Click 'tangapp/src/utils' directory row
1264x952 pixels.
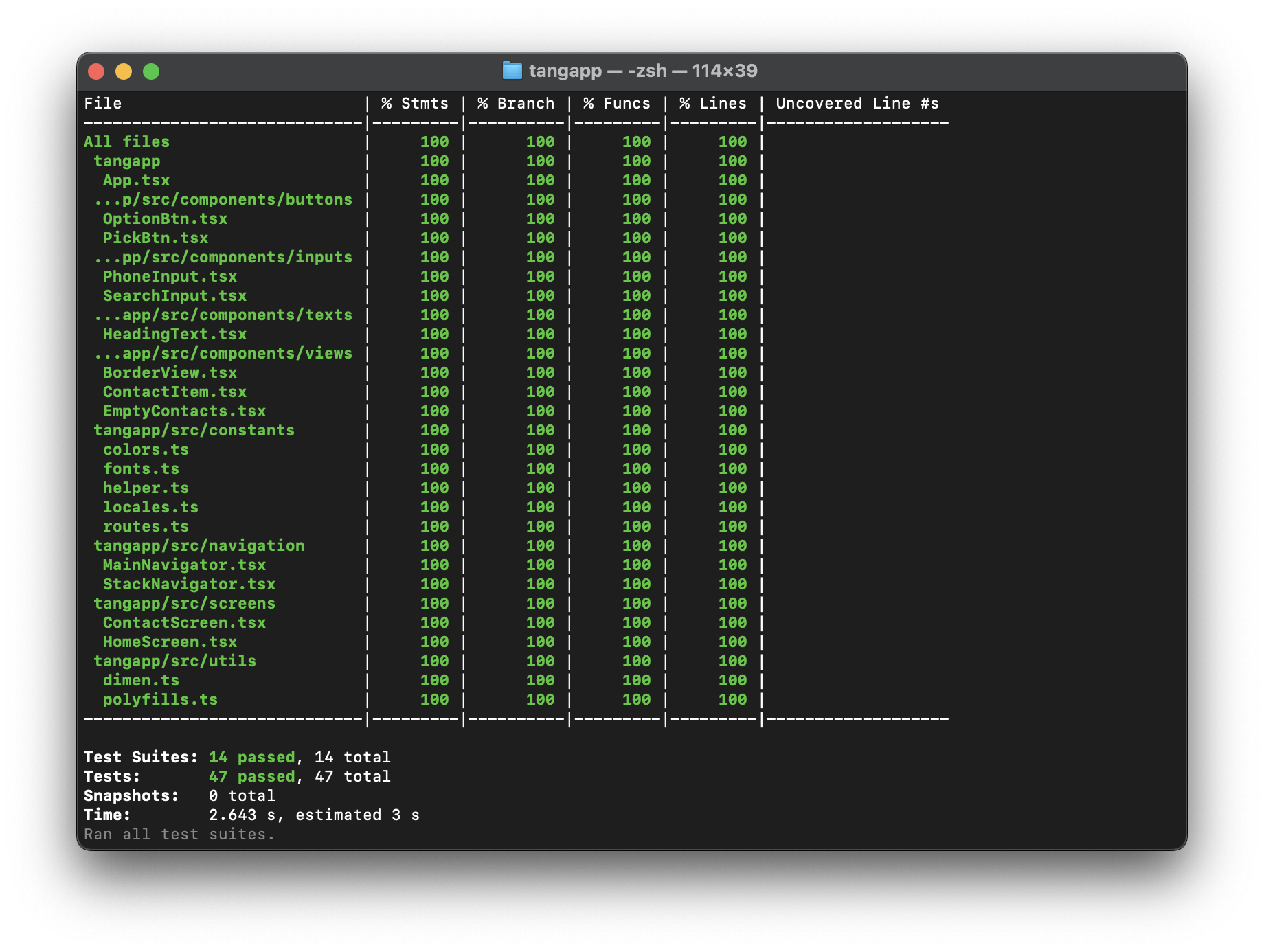pyautogui.click(x=175, y=661)
